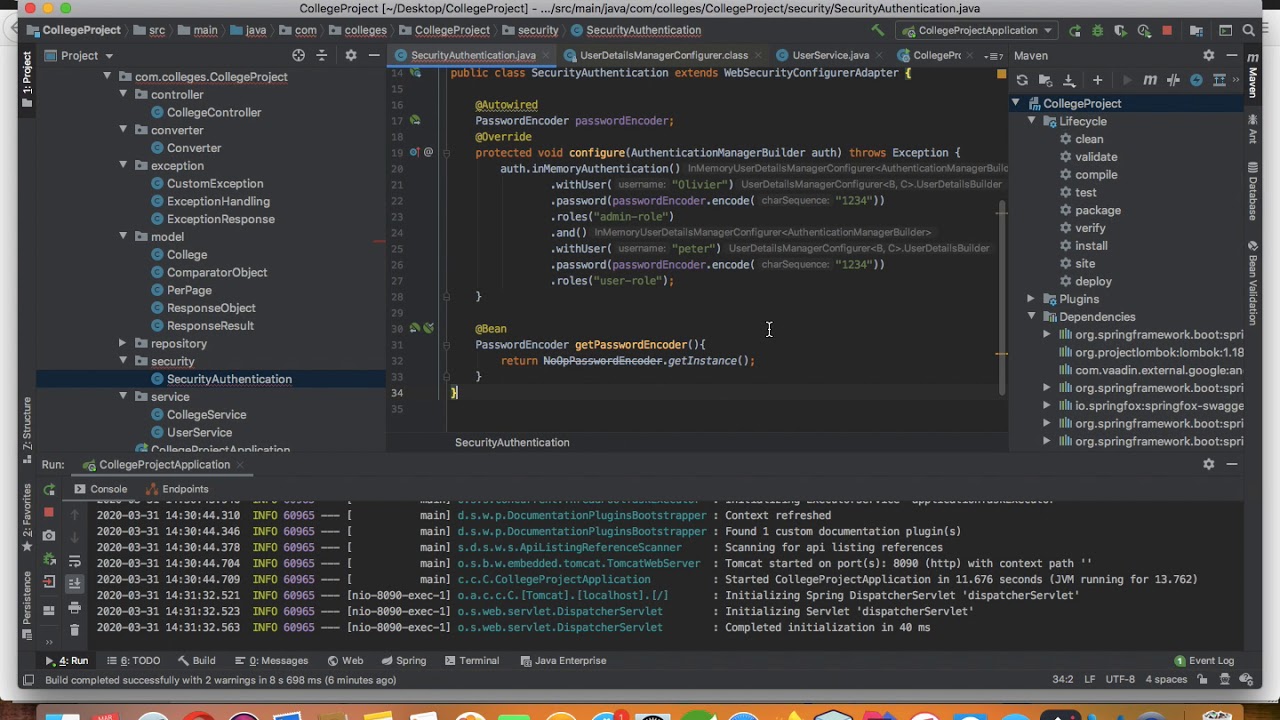This screenshot has height=720, width=1280.
Task: Reimport Maven projects with the refresh icon
Action: (x=1022, y=80)
